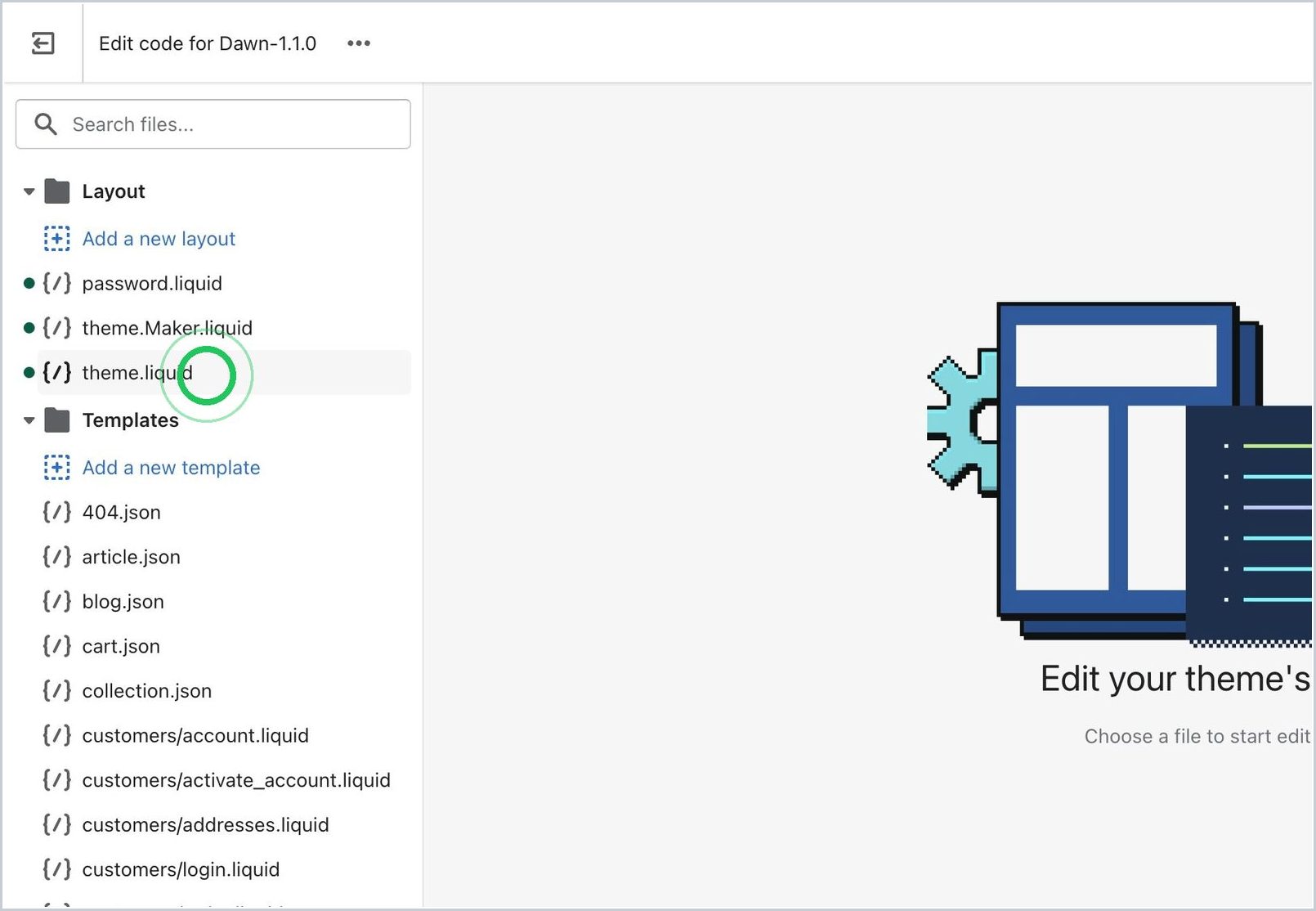Screen dimensions: 1316x911
Task: Open cart.json template
Action: [x=121, y=646]
